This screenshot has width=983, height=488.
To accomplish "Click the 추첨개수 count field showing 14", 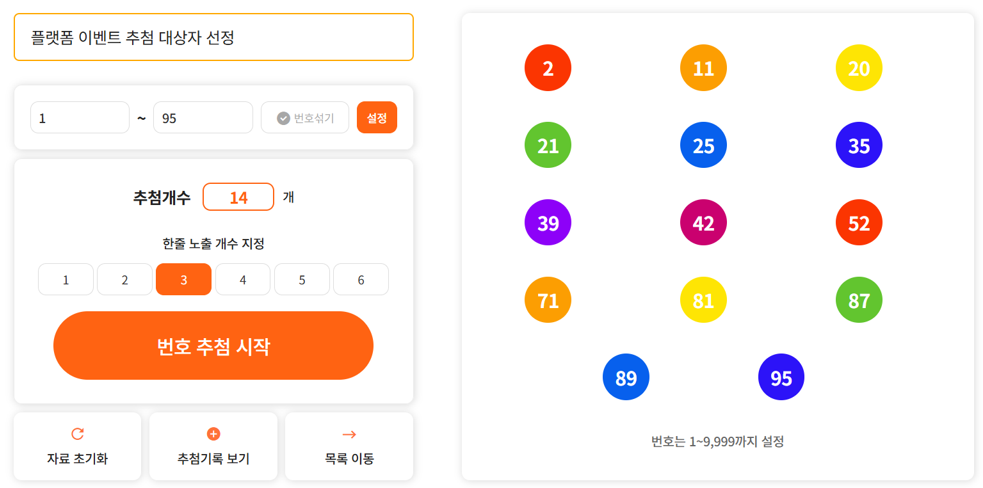I will pyautogui.click(x=238, y=197).
